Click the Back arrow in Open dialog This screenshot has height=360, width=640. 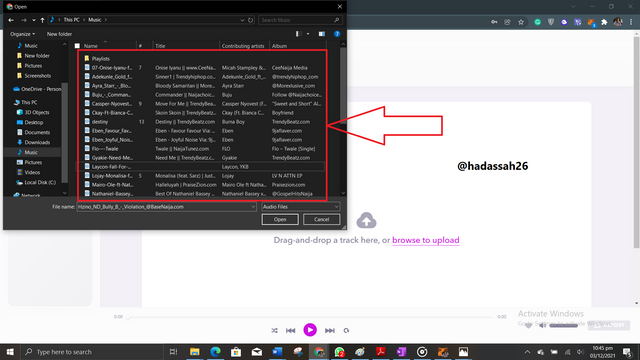pos(11,20)
